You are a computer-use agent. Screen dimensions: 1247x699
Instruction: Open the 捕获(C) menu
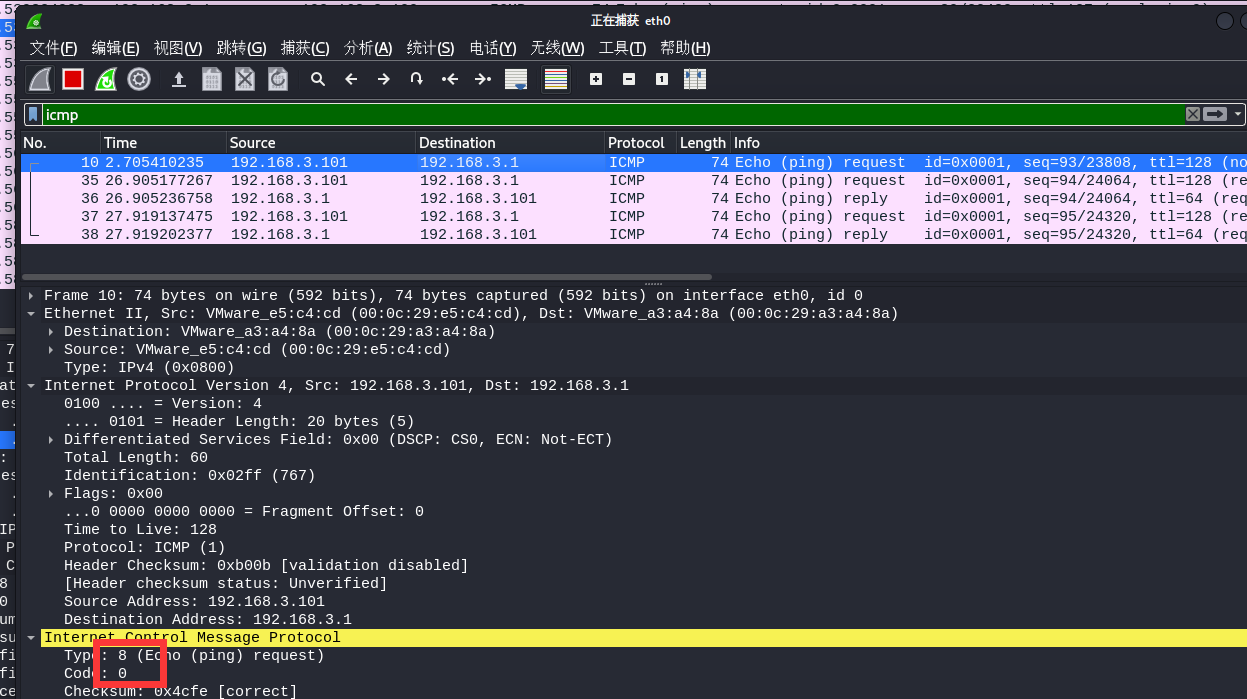(x=305, y=48)
